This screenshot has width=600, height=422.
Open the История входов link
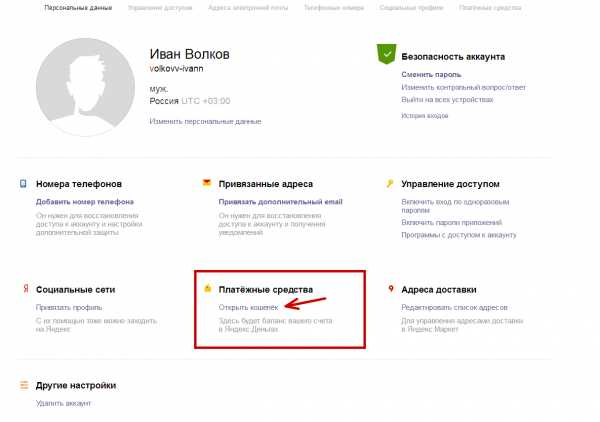point(424,116)
